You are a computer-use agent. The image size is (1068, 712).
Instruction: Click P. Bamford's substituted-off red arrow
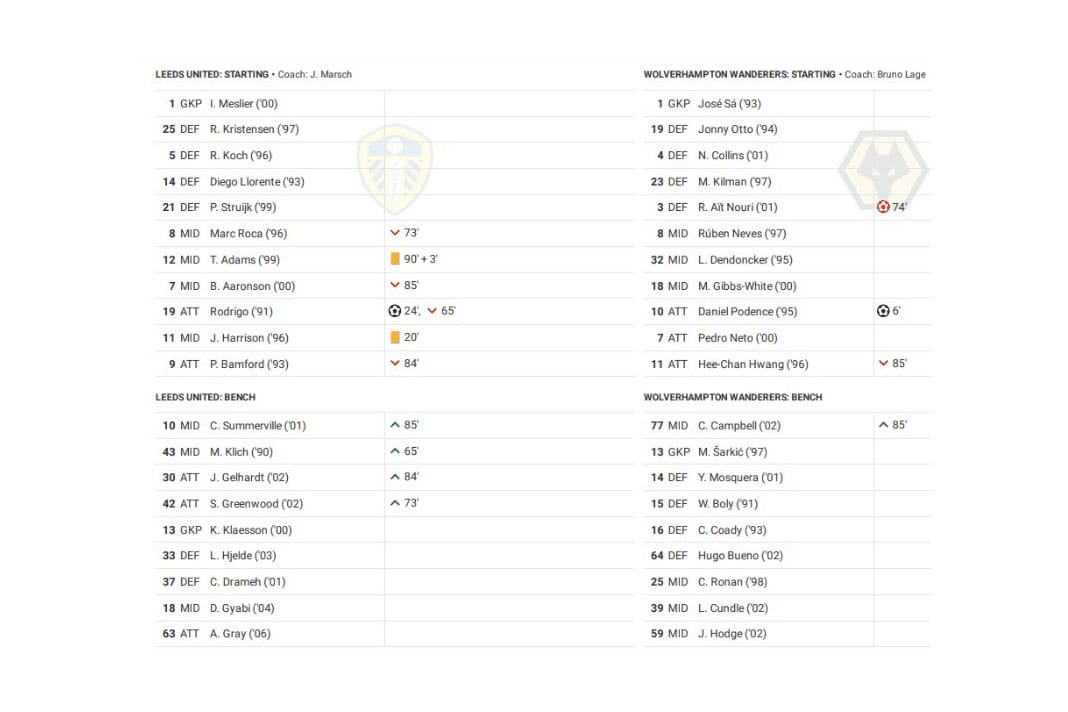point(395,364)
